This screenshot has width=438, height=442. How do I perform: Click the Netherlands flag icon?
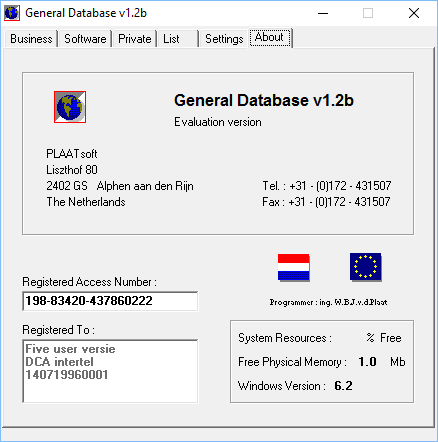(294, 267)
